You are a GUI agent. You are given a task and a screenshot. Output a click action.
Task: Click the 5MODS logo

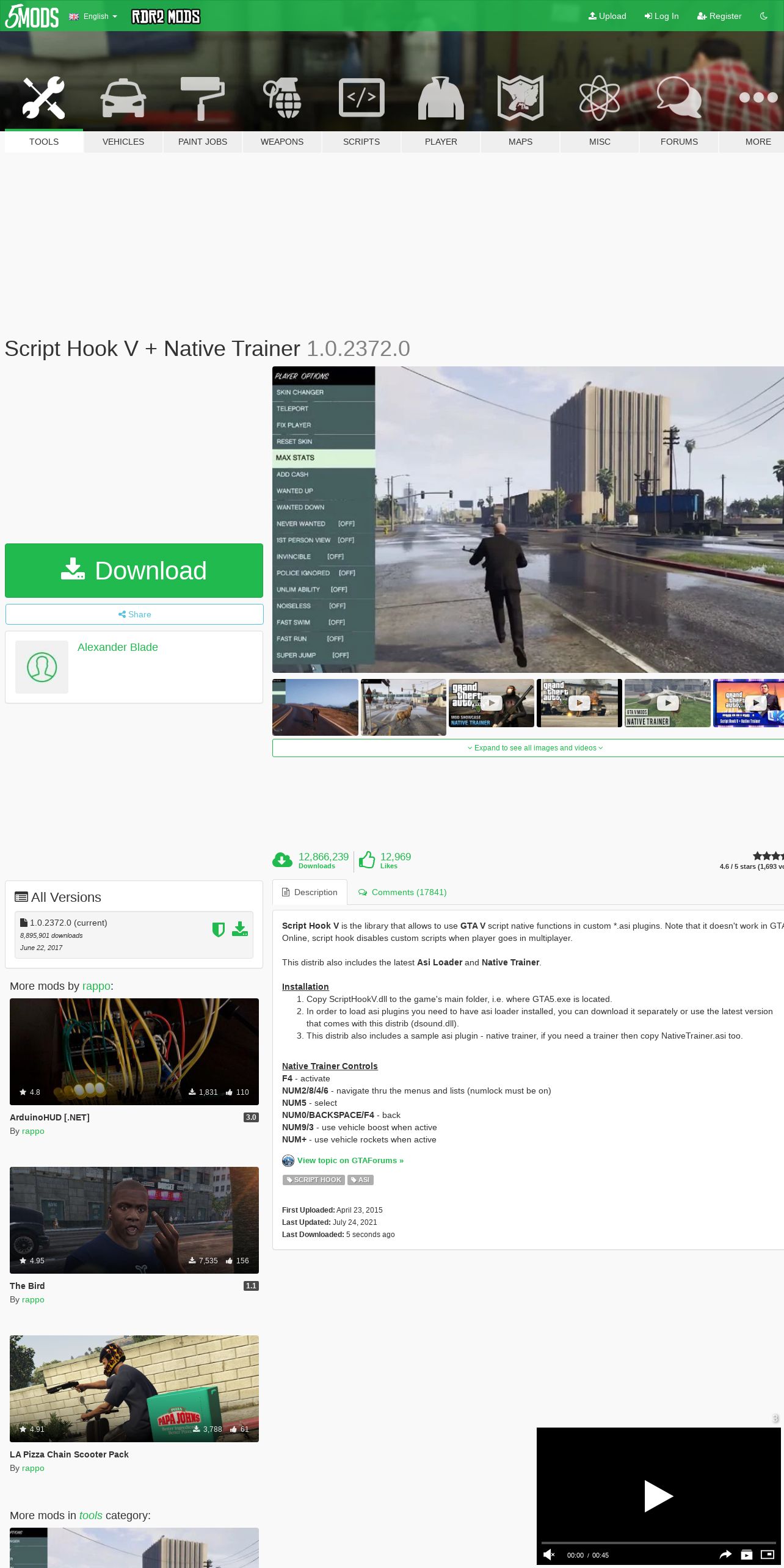32,16
